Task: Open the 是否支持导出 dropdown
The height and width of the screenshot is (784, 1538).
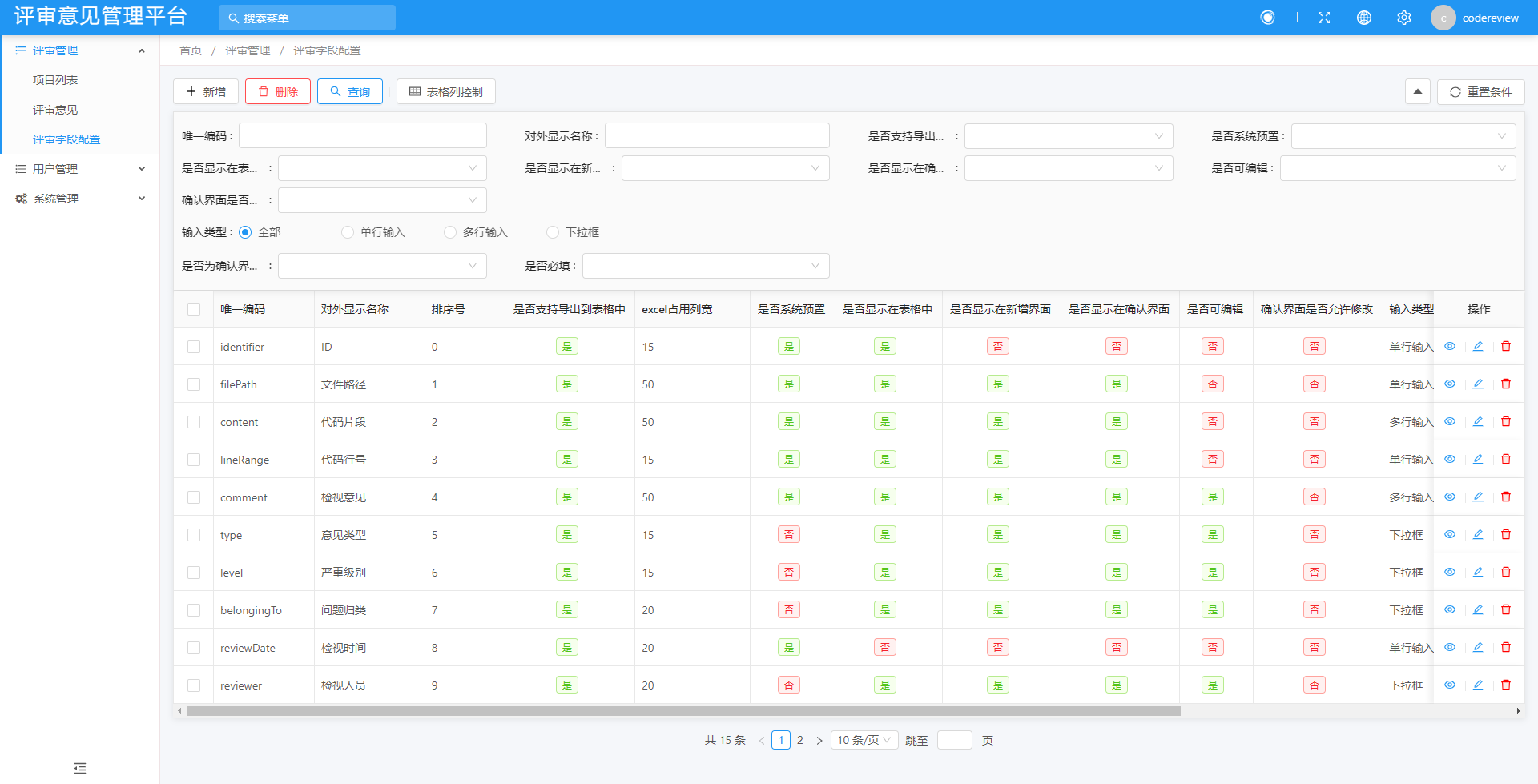Action: 1069,136
